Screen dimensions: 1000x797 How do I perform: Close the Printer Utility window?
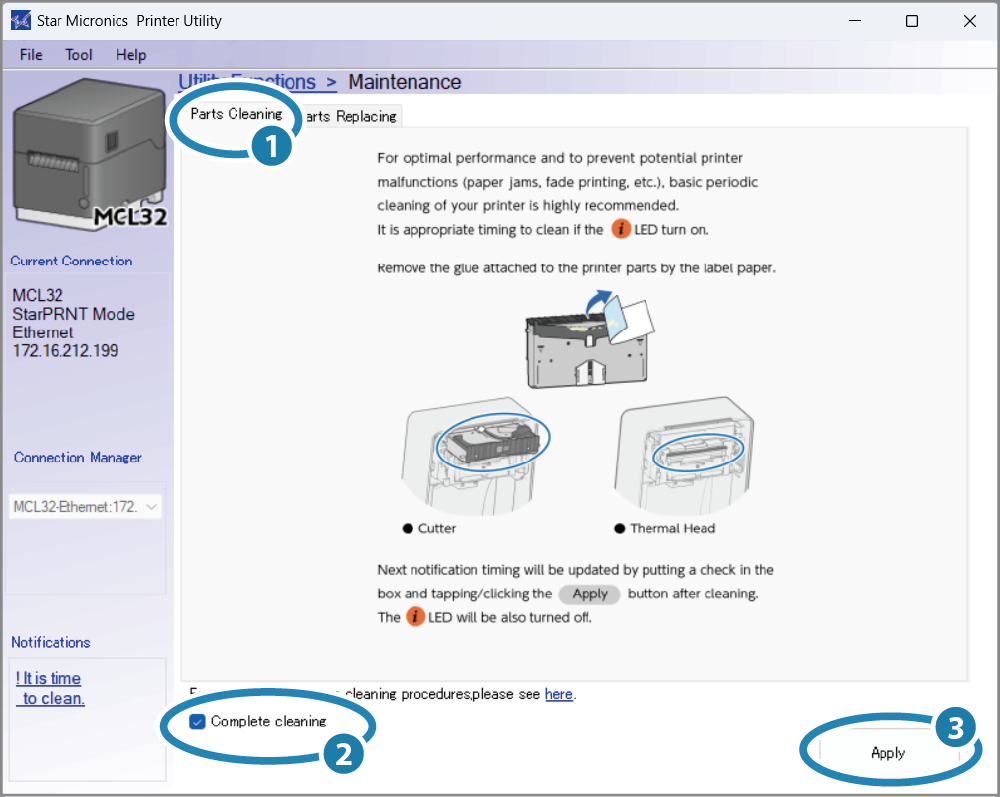tap(969, 21)
